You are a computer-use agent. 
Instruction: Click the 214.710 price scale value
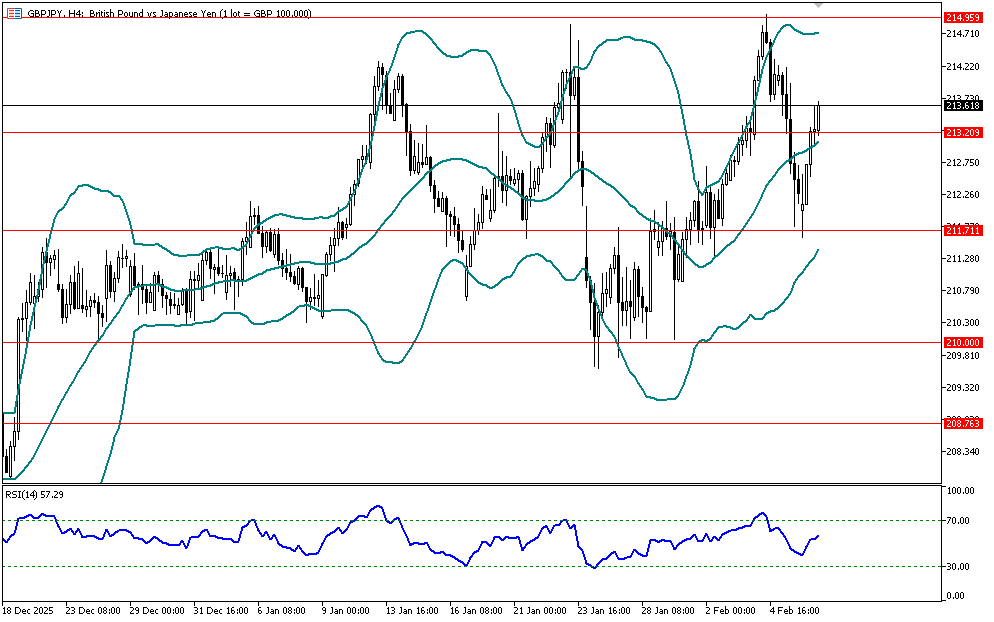tap(960, 34)
